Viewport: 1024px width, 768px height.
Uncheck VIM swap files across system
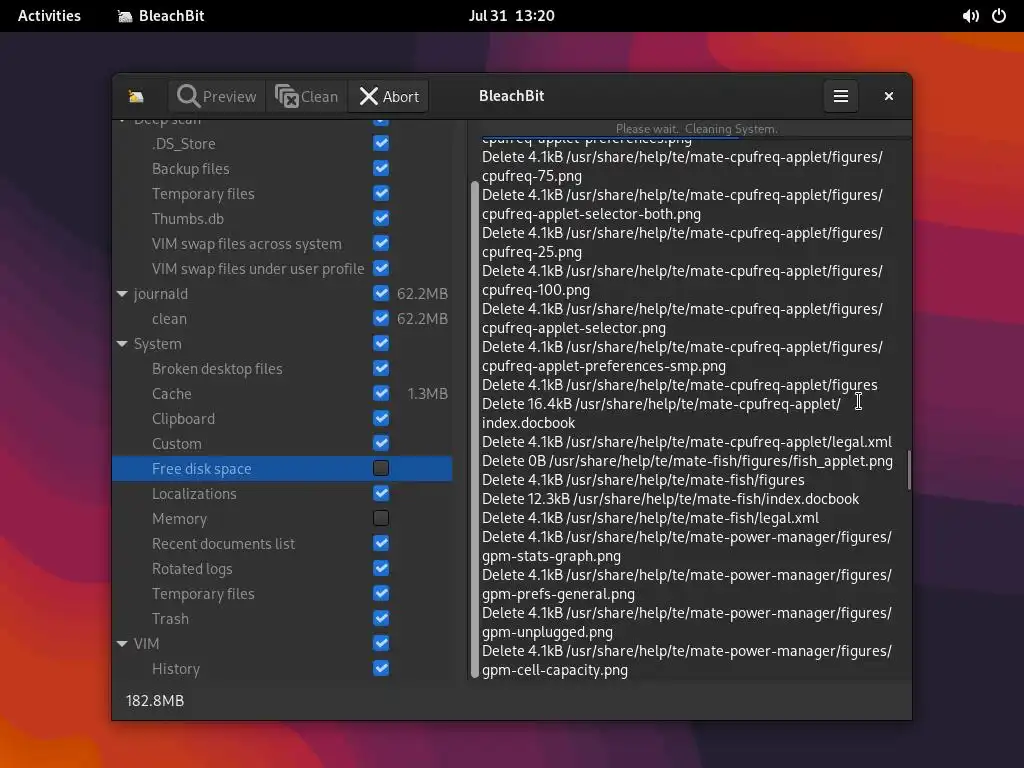(x=381, y=244)
